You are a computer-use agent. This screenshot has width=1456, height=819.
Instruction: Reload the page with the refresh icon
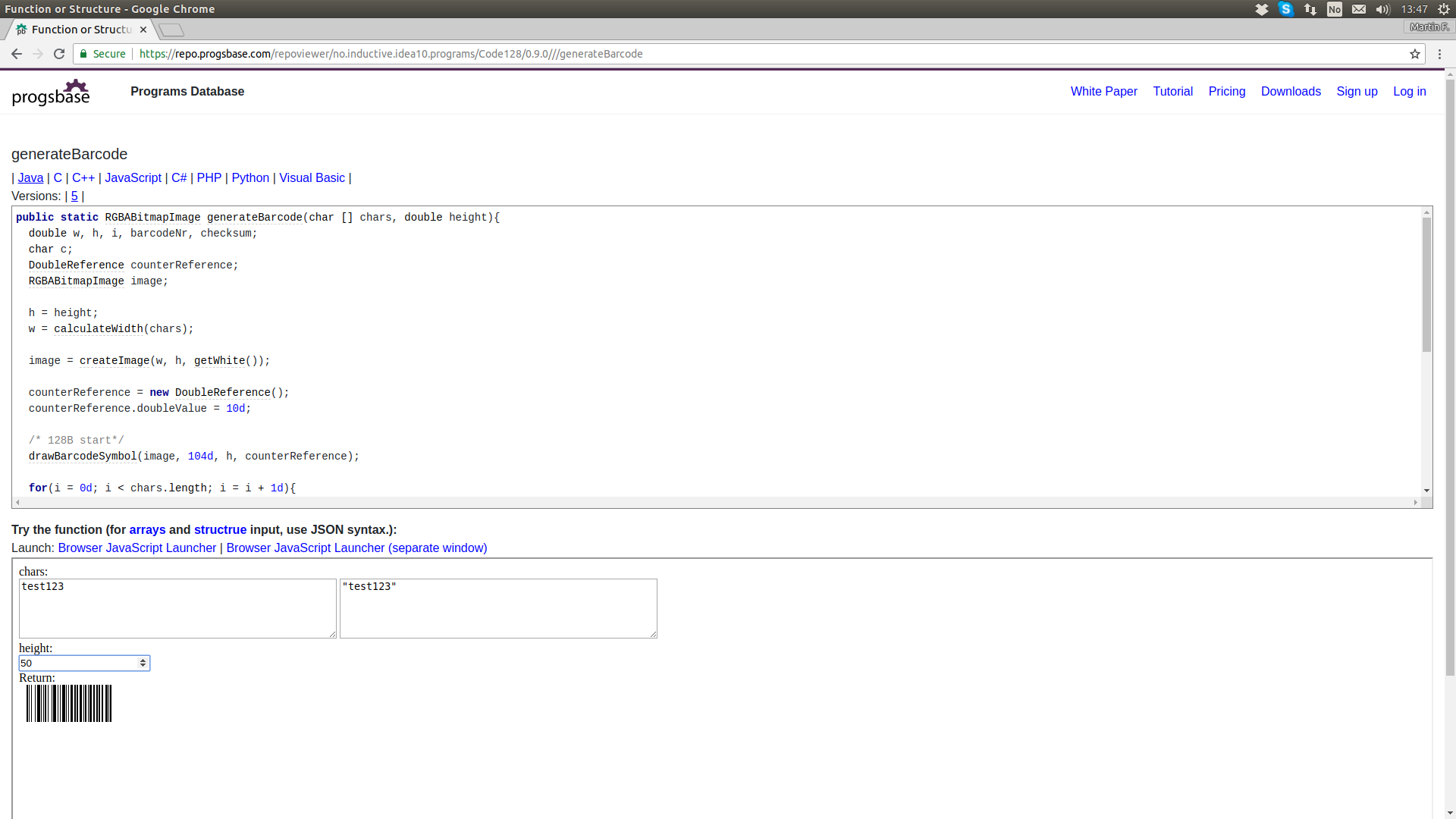click(59, 54)
